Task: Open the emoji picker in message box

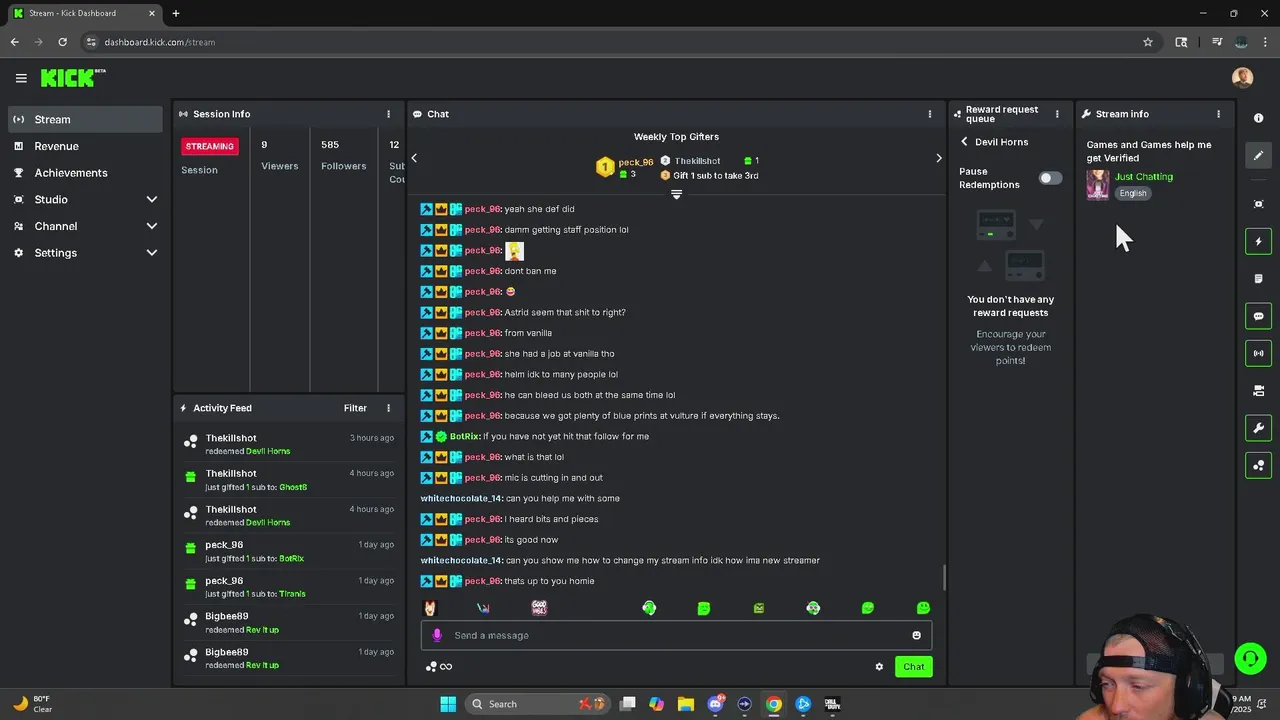Action: click(x=916, y=635)
